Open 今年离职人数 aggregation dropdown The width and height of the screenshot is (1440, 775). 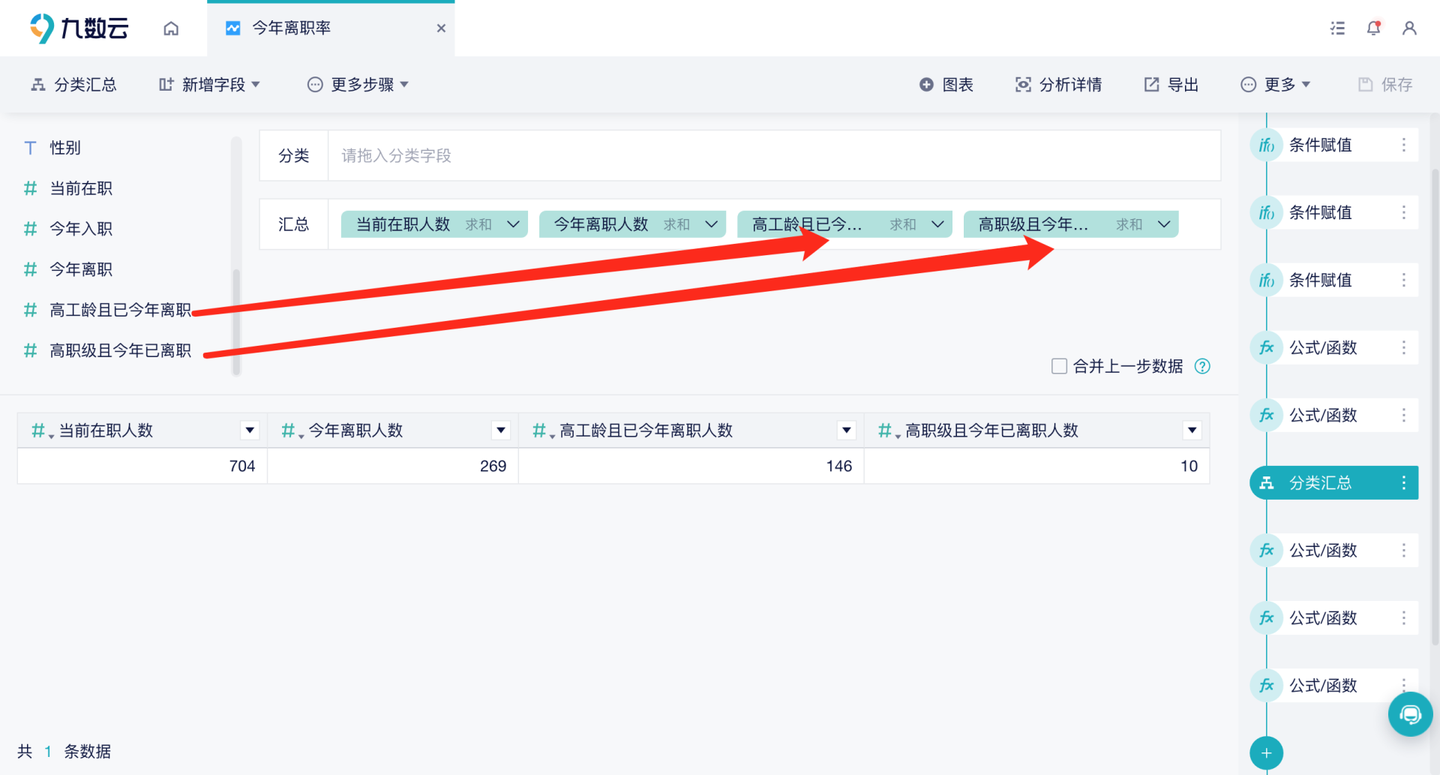tap(711, 225)
